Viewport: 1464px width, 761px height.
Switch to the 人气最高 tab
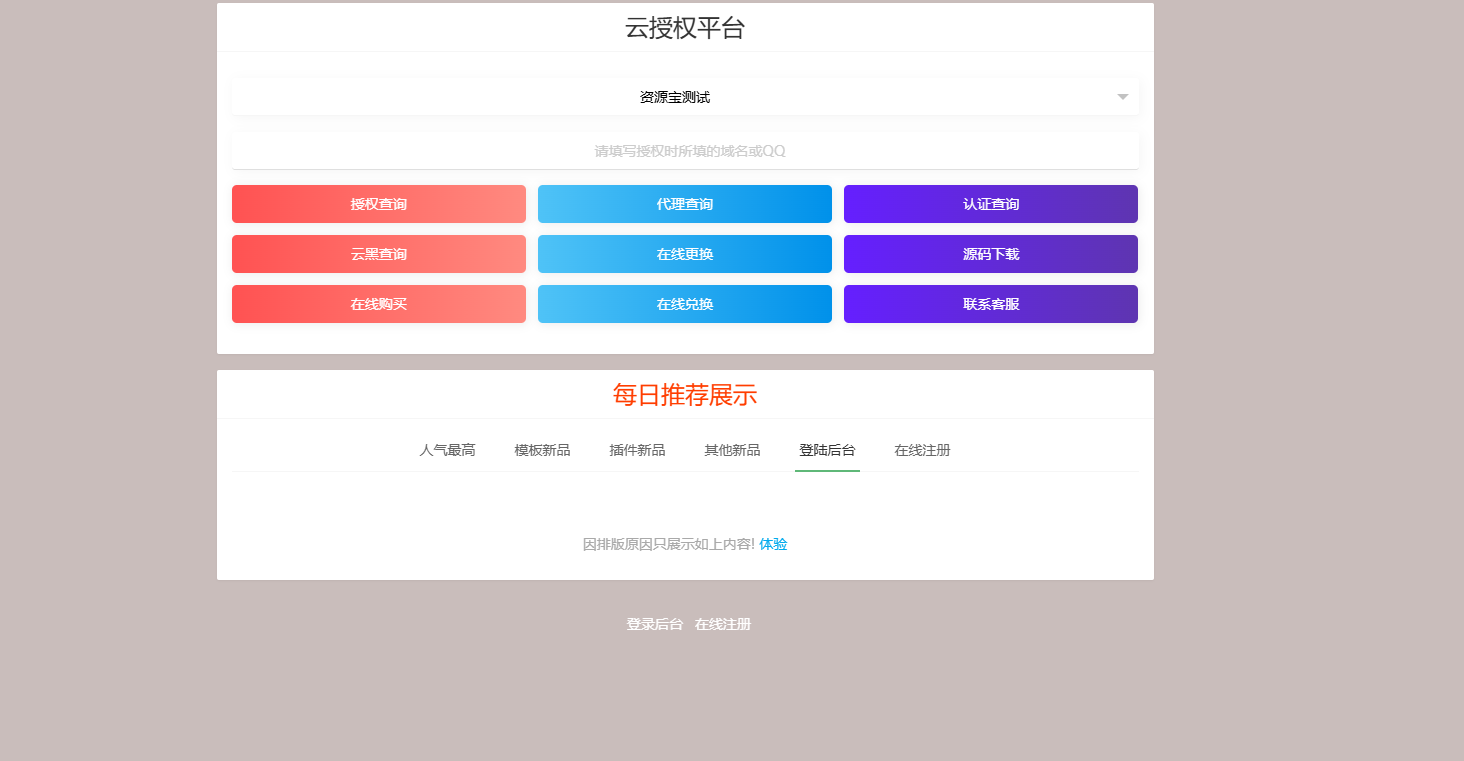click(x=447, y=450)
